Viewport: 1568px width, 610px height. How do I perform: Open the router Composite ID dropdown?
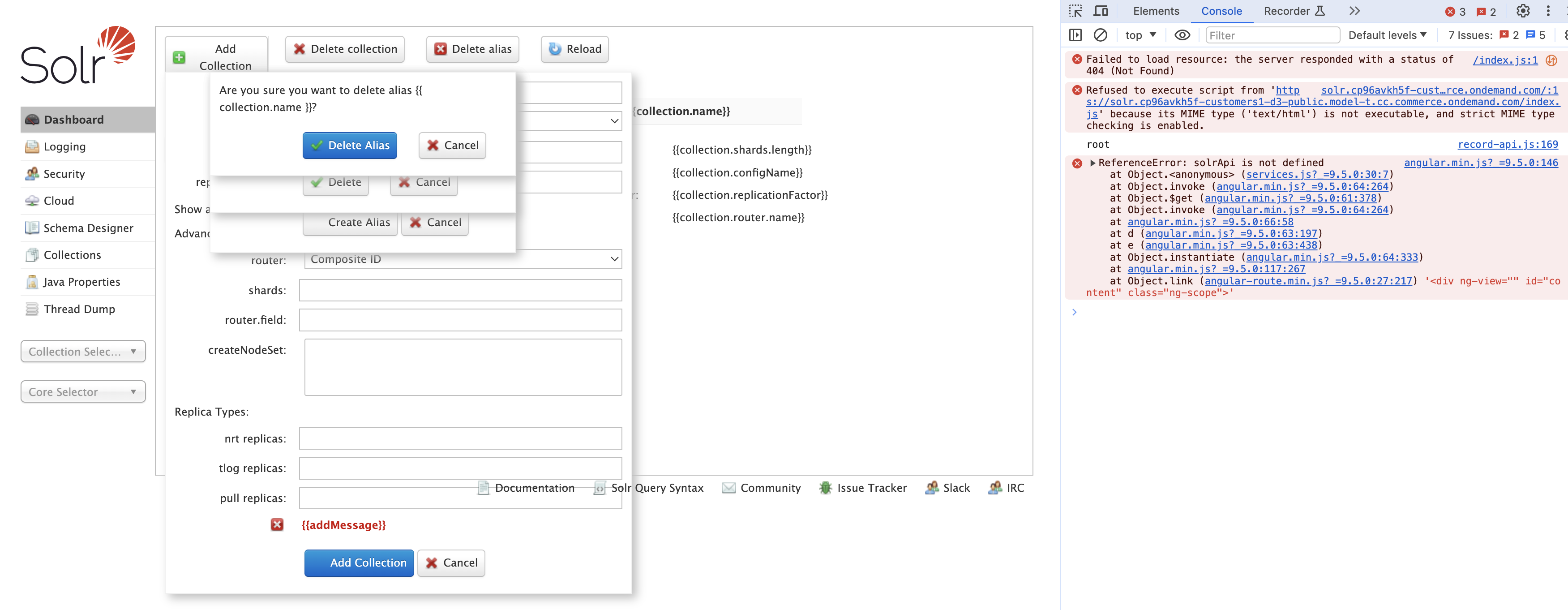[463, 259]
